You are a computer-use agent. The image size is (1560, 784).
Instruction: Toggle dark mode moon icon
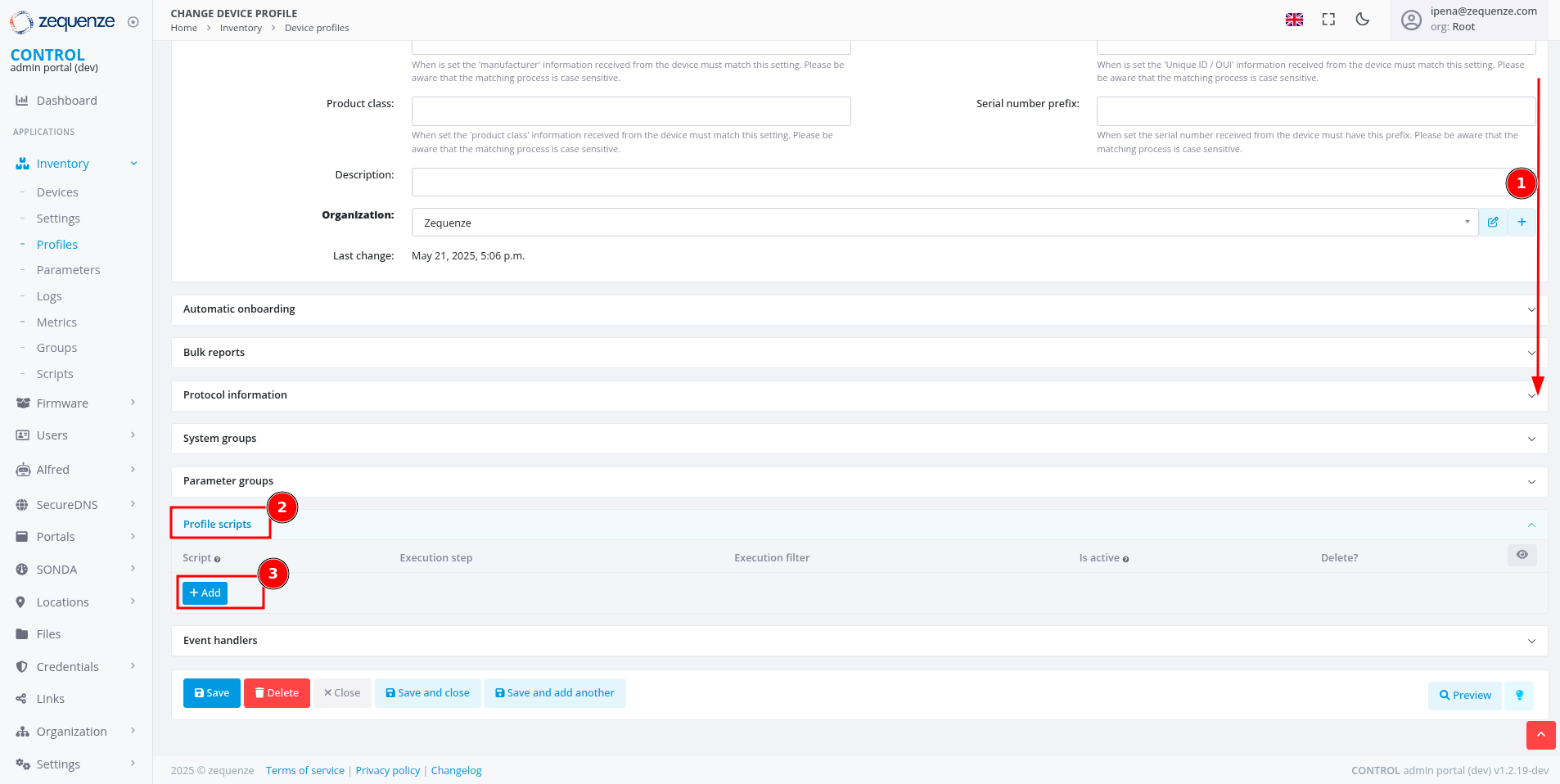1362,20
